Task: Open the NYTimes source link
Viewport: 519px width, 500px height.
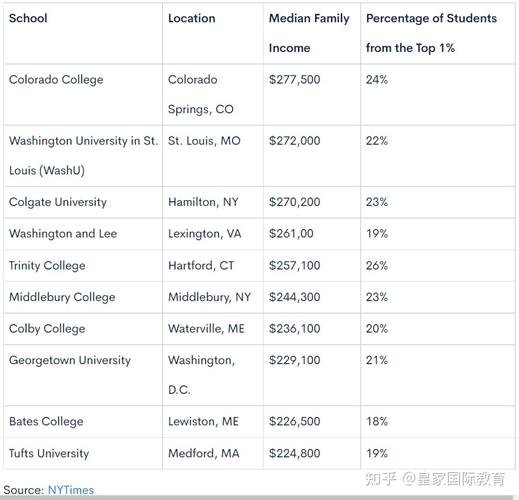Action: 71,490
